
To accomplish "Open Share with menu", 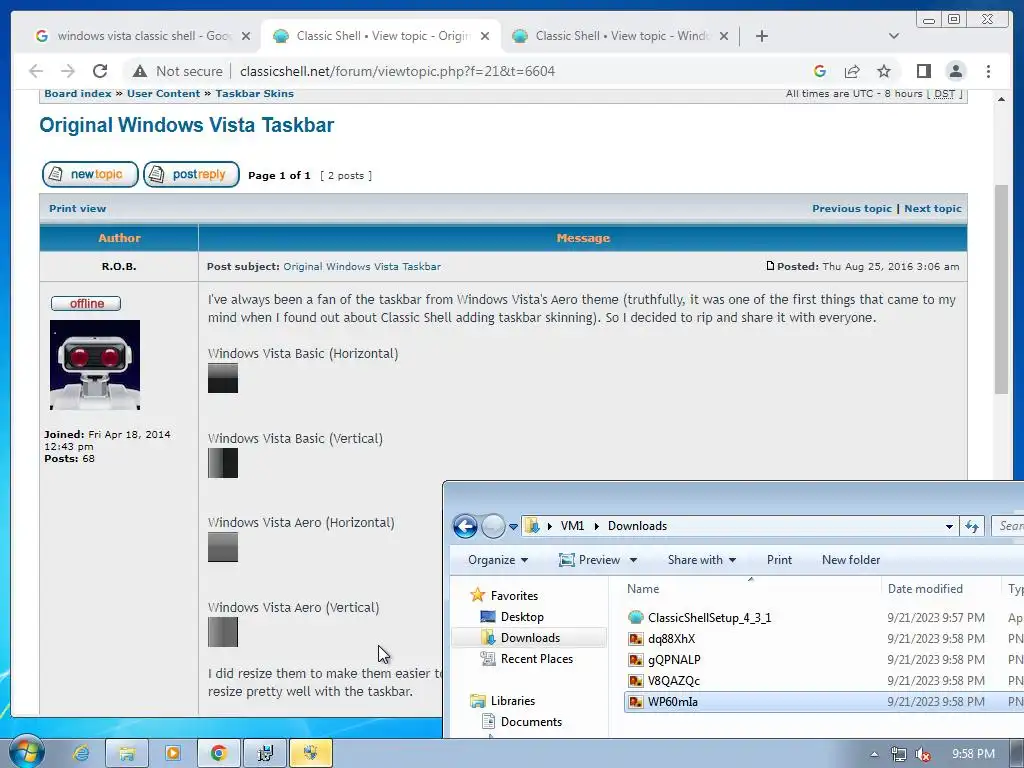I will [701, 560].
